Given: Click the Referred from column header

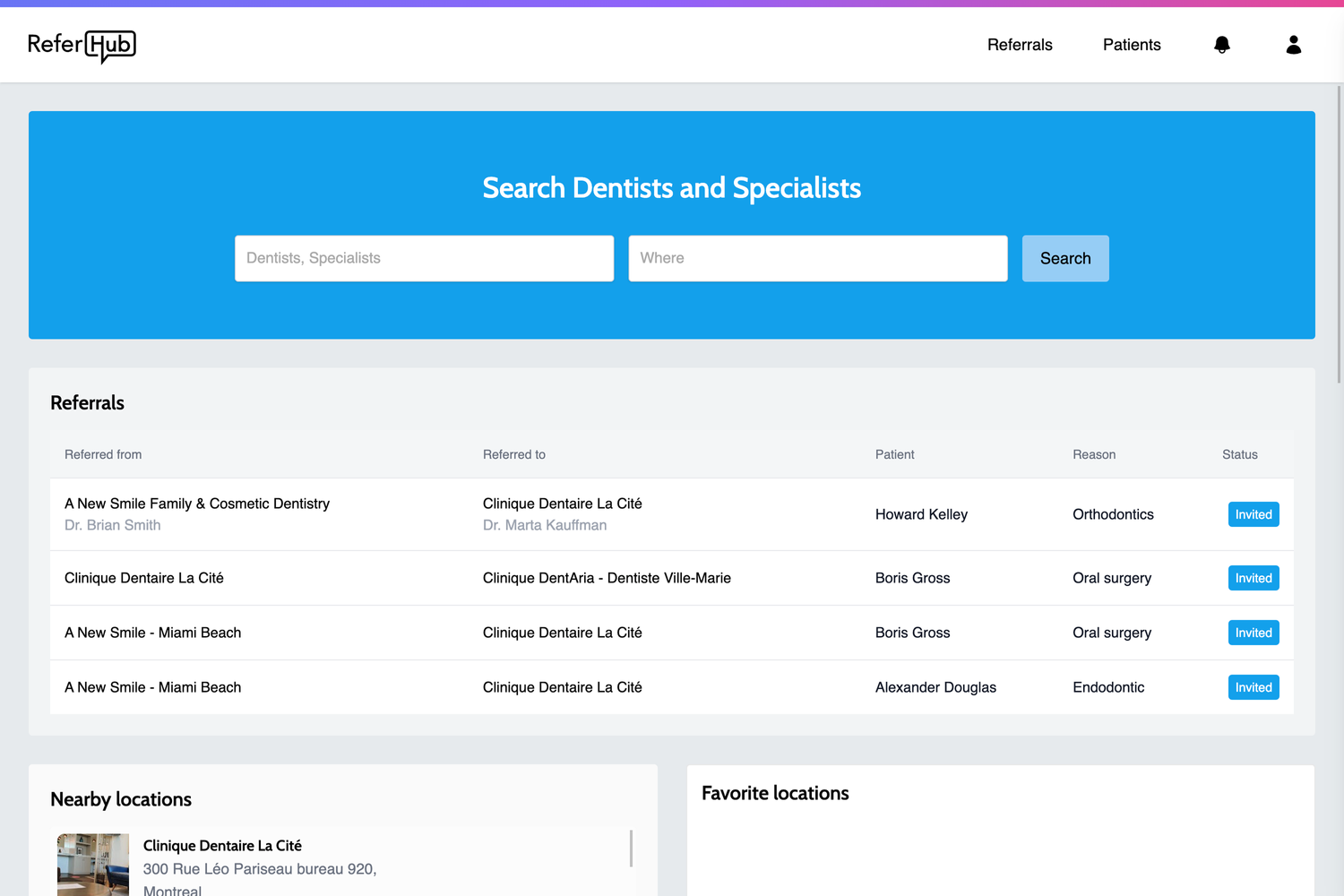Looking at the screenshot, I should [x=103, y=454].
